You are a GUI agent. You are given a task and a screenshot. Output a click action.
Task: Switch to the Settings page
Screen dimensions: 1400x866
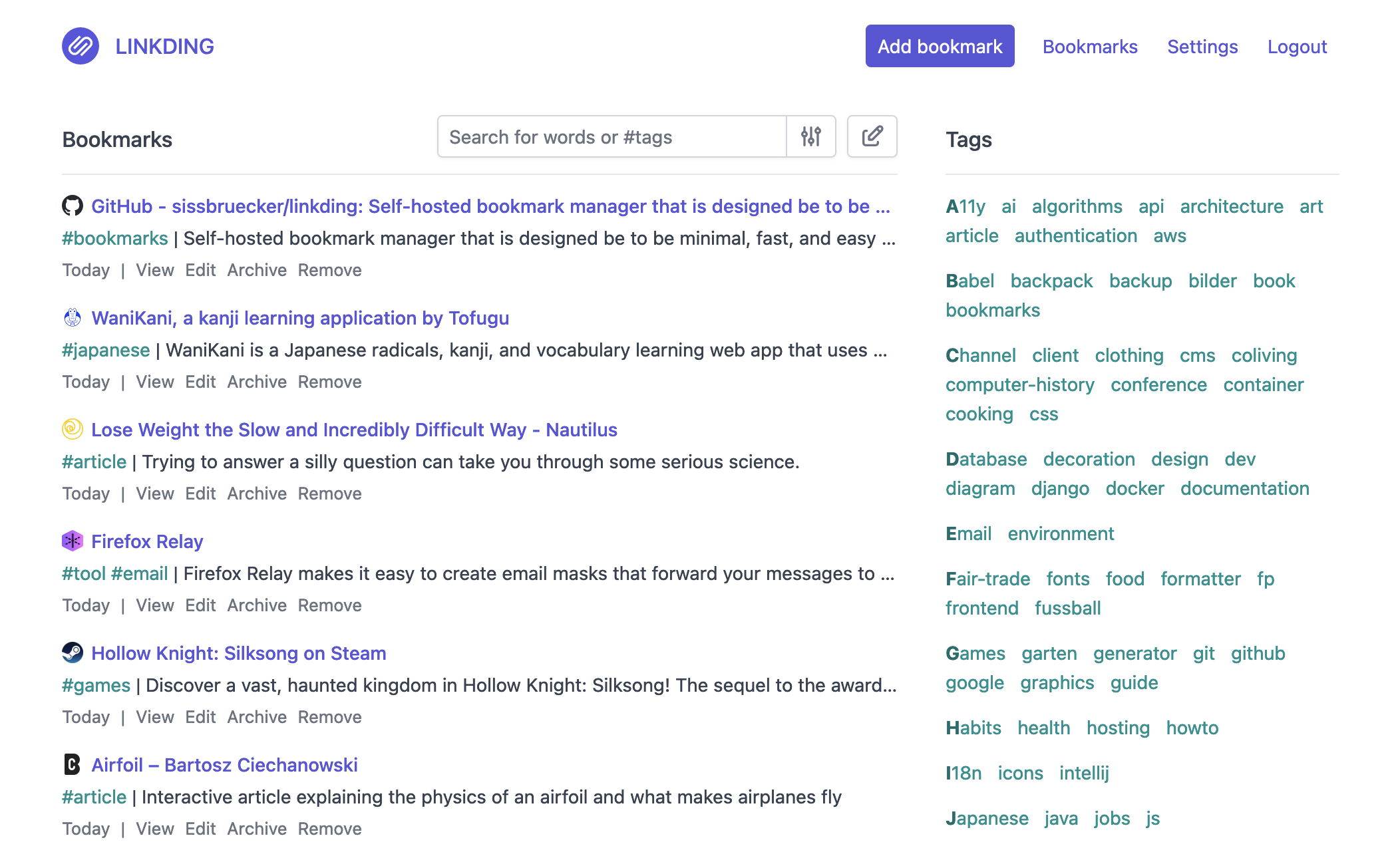1202,47
